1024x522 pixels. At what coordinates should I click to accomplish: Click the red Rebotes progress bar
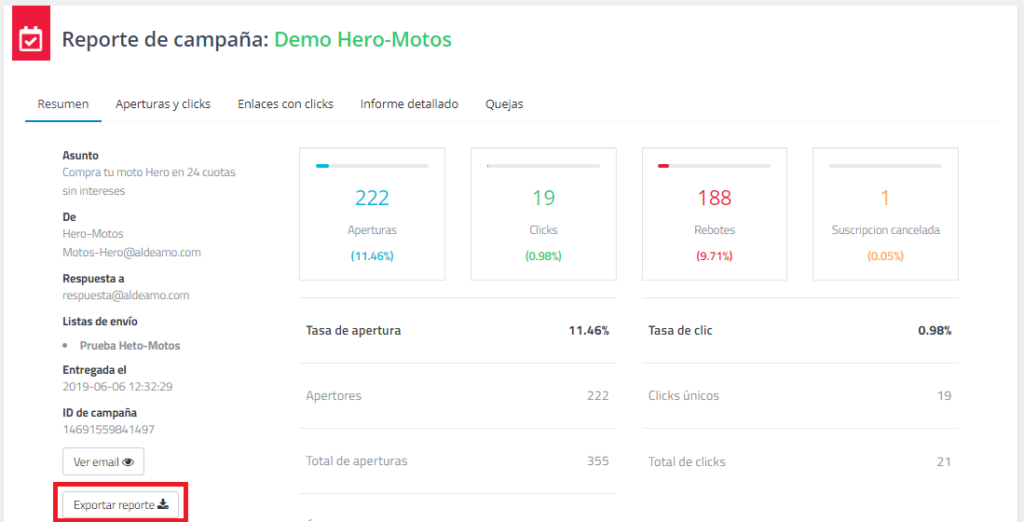coord(714,165)
